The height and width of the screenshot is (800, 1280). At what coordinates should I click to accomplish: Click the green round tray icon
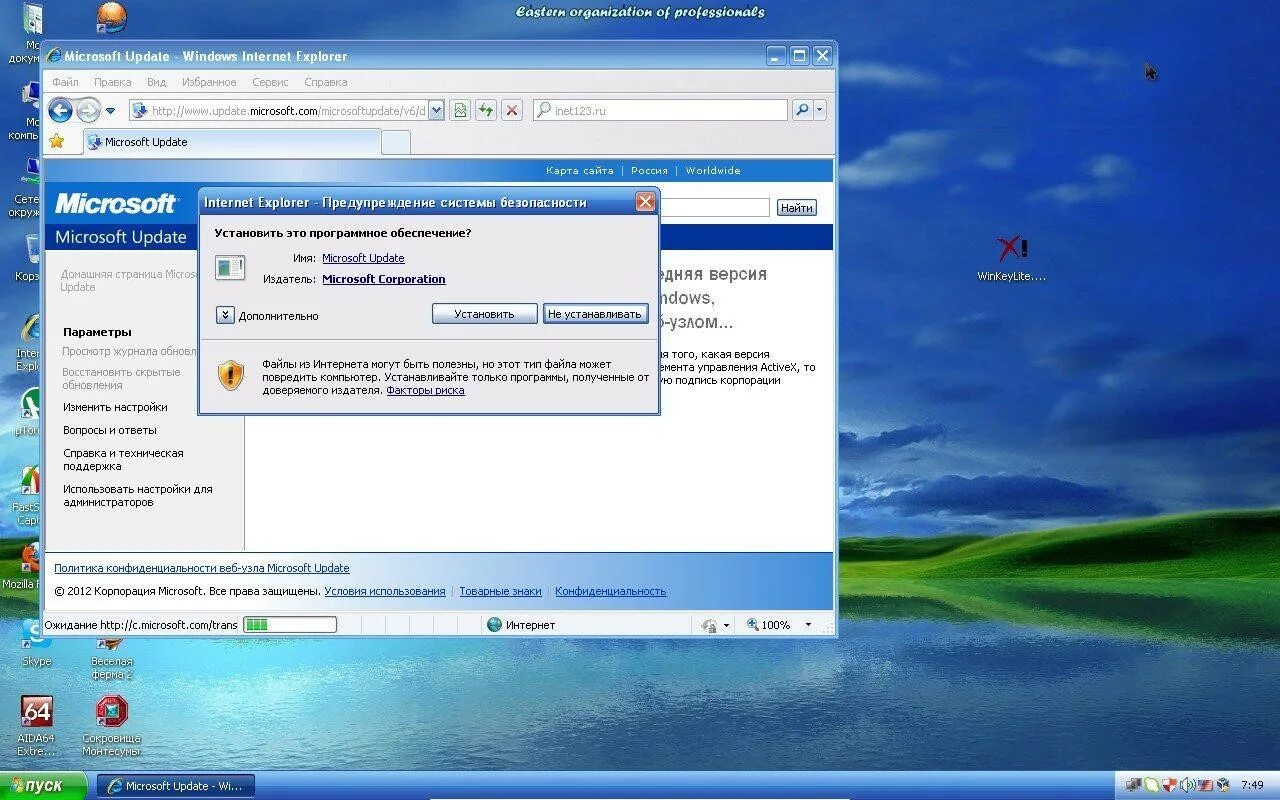click(x=1152, y=785)
